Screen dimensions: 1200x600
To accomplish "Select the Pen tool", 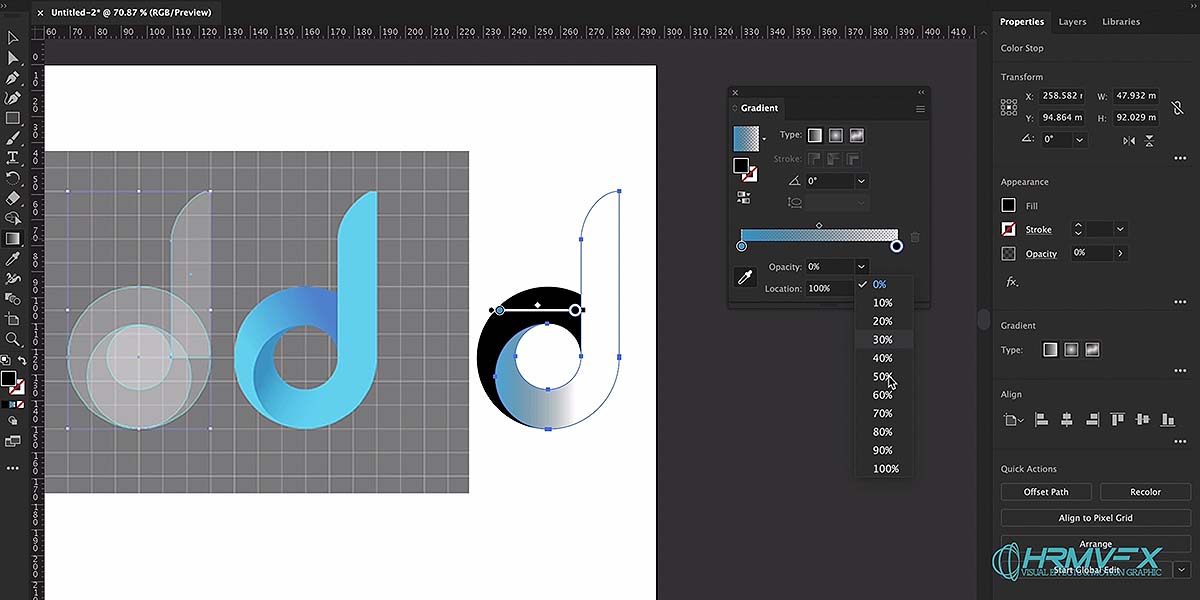I will coord(13,78).
